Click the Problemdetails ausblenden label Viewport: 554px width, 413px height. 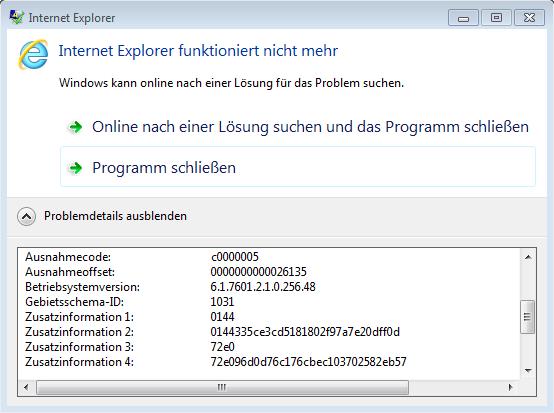115,216
